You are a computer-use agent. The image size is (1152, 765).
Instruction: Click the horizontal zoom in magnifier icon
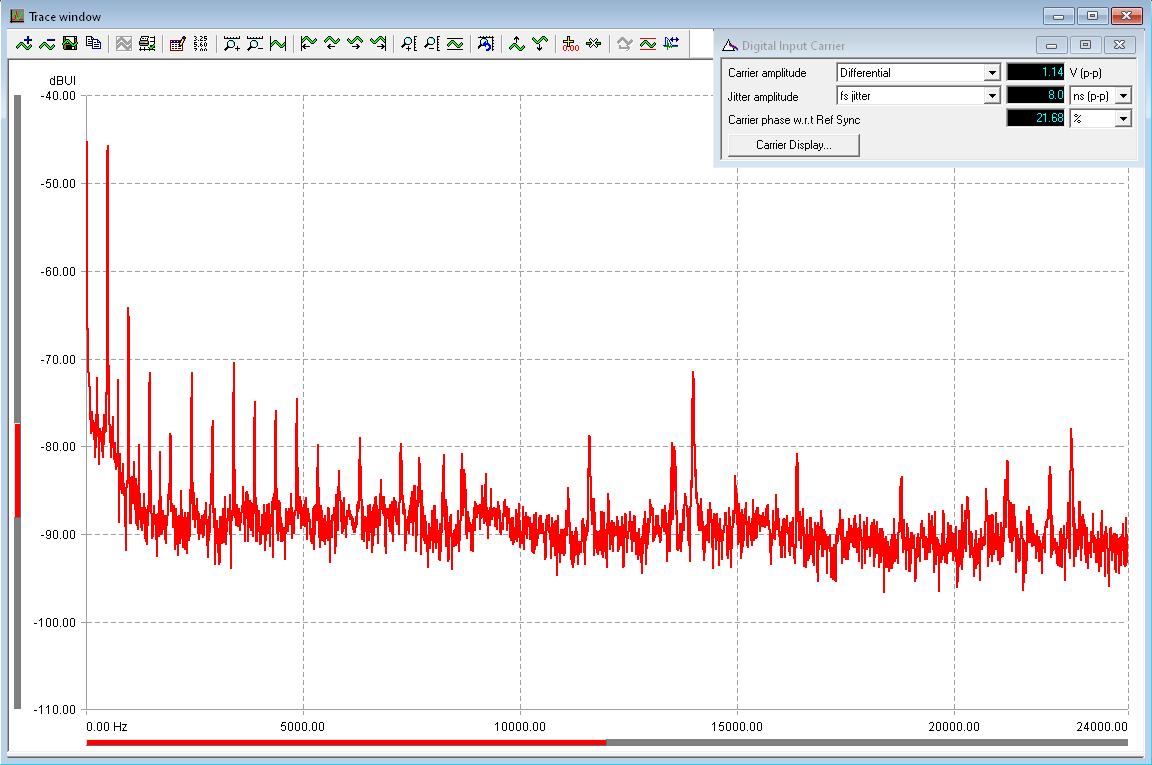click(x=232, y=43)
